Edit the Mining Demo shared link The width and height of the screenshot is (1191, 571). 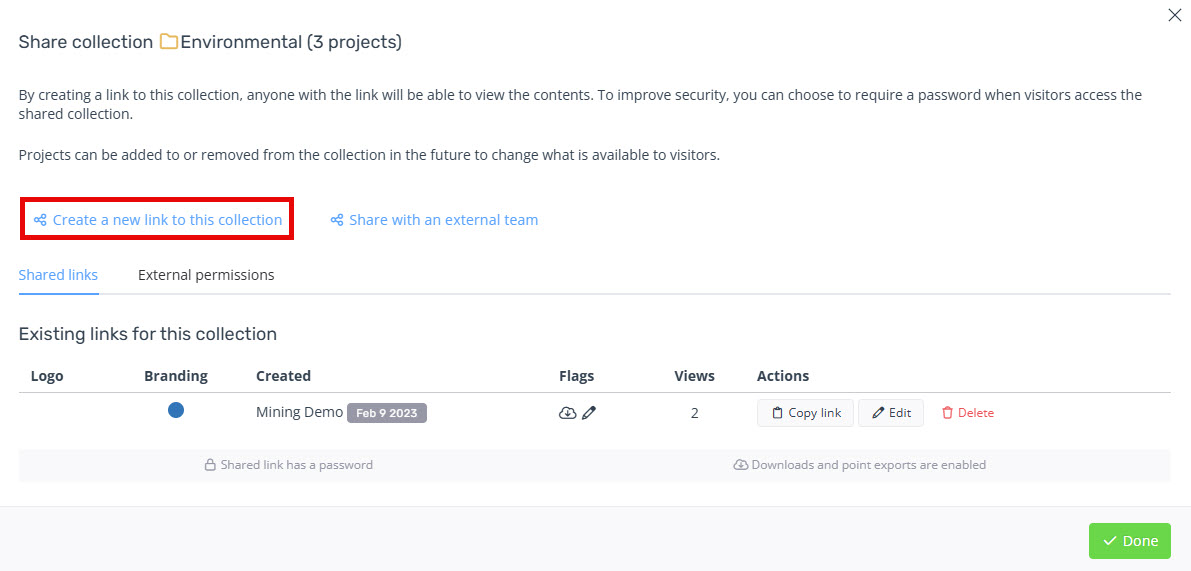(891, 413)
